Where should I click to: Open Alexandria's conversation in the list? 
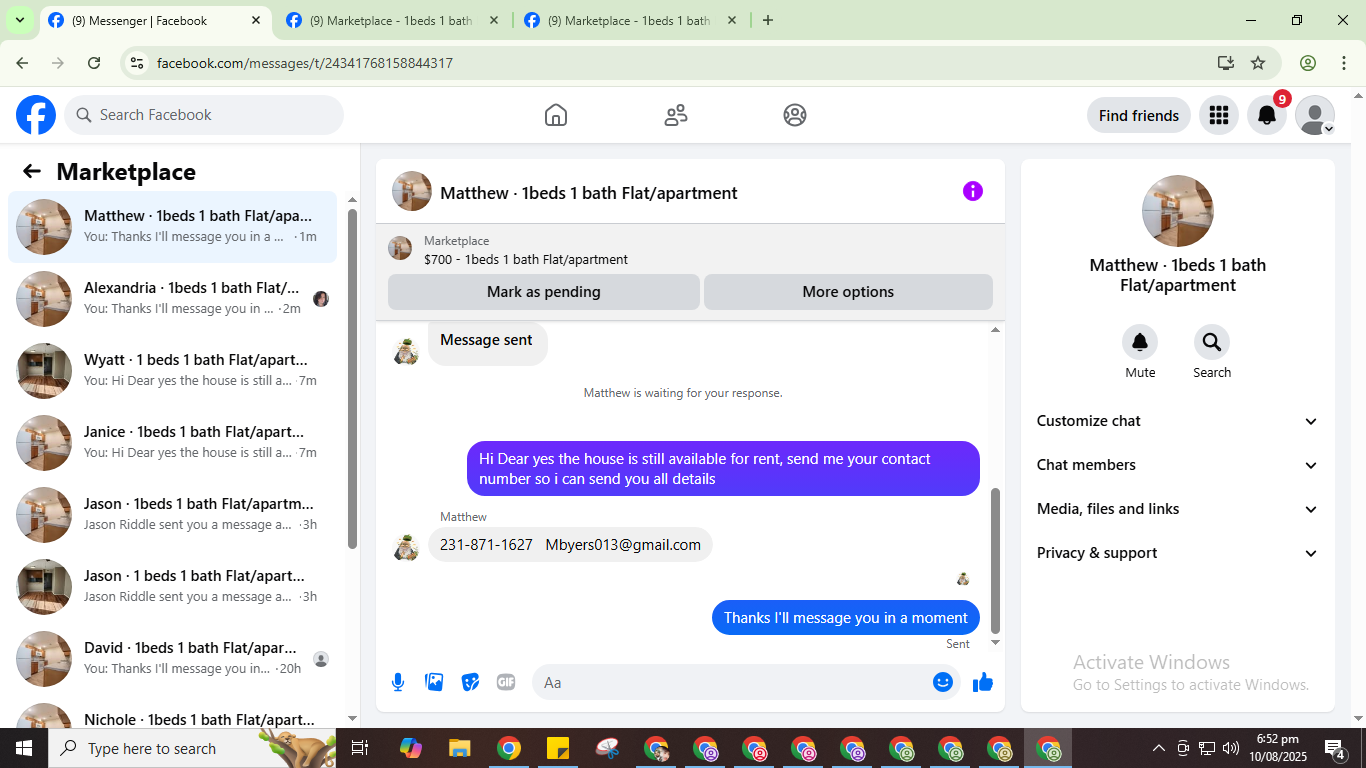click(172, 299)
